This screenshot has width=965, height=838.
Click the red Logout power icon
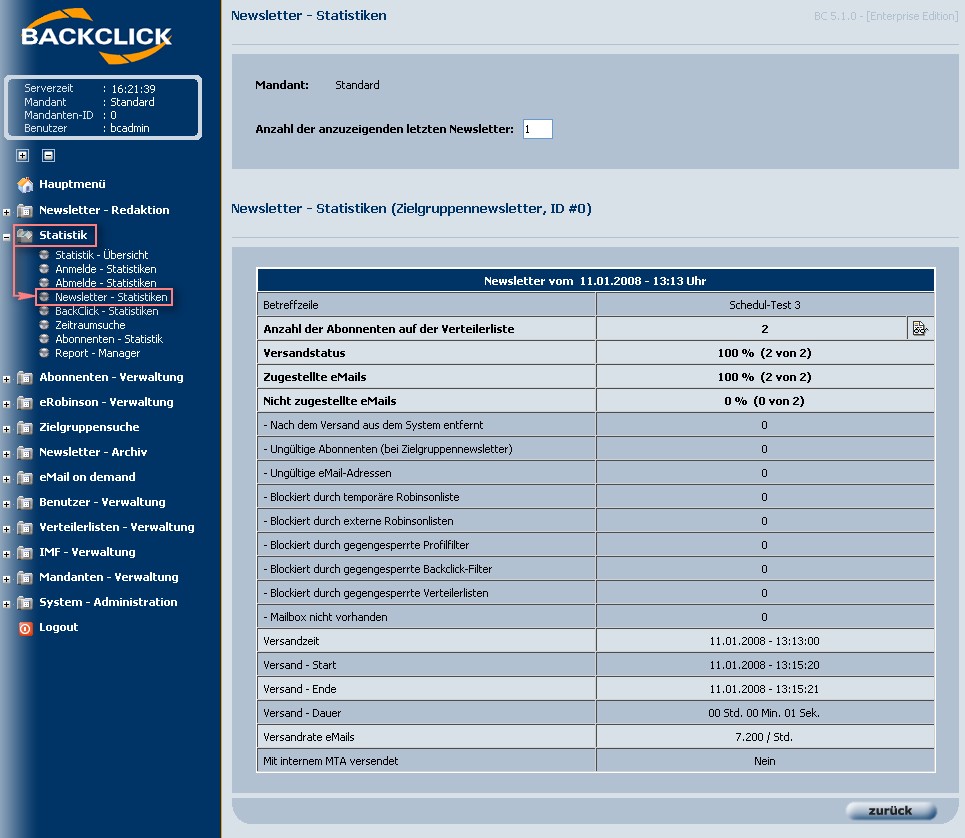pyautogui.click(x=25, y=628)
